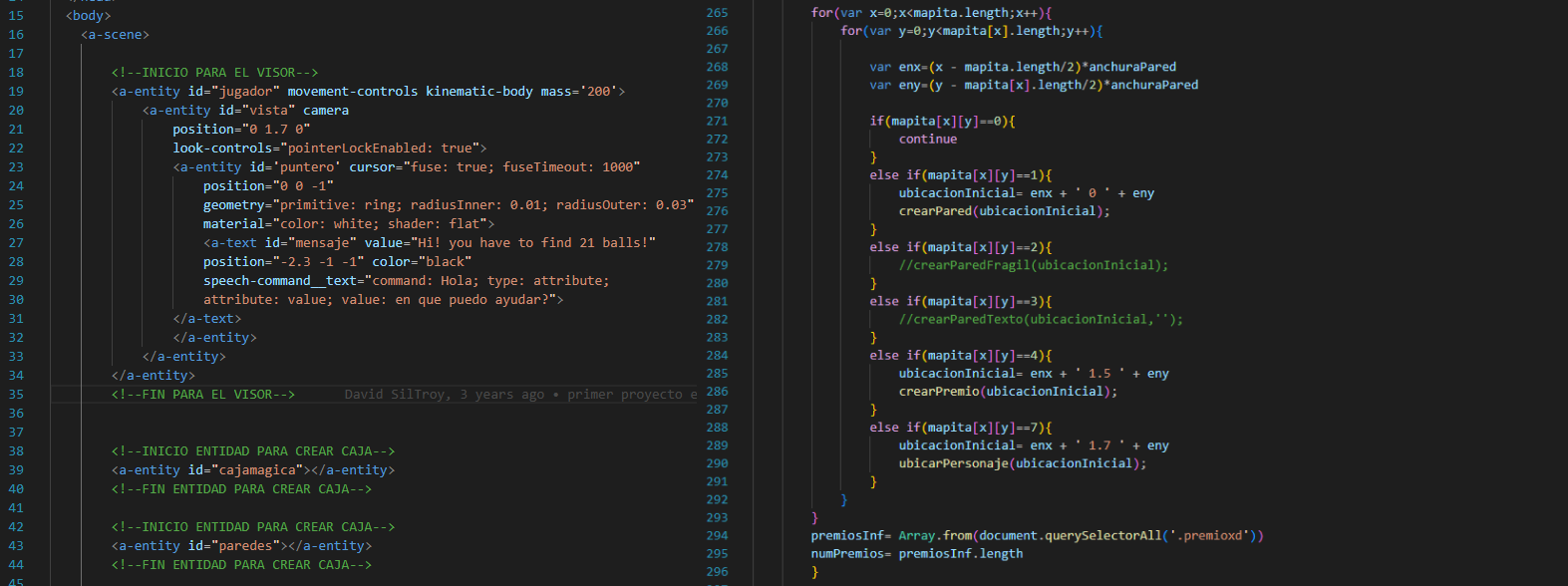Click the continue statement
1568x586 pixels.
(x=928, y=139)
